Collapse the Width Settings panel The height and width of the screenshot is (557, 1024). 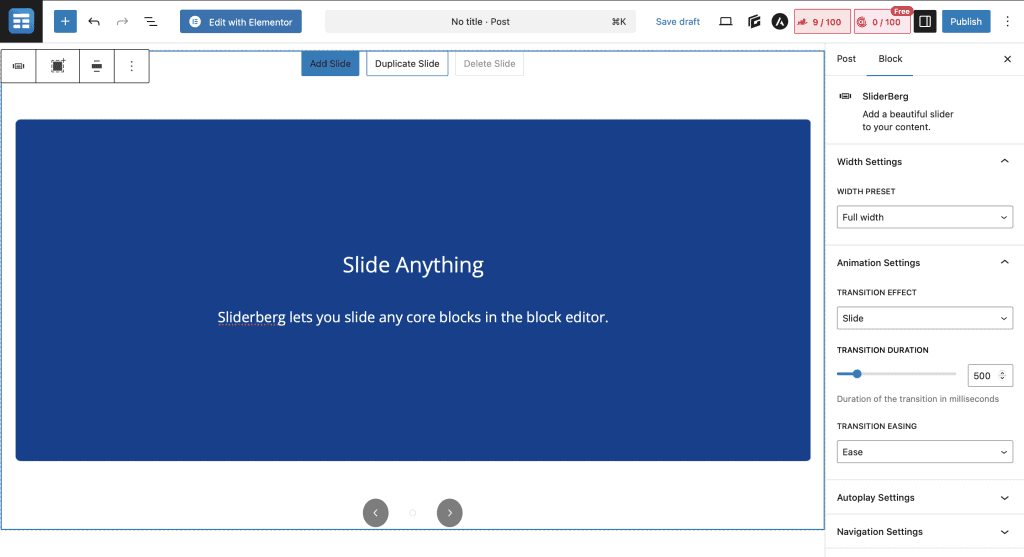pyautogui.click(x=924, y=161)
